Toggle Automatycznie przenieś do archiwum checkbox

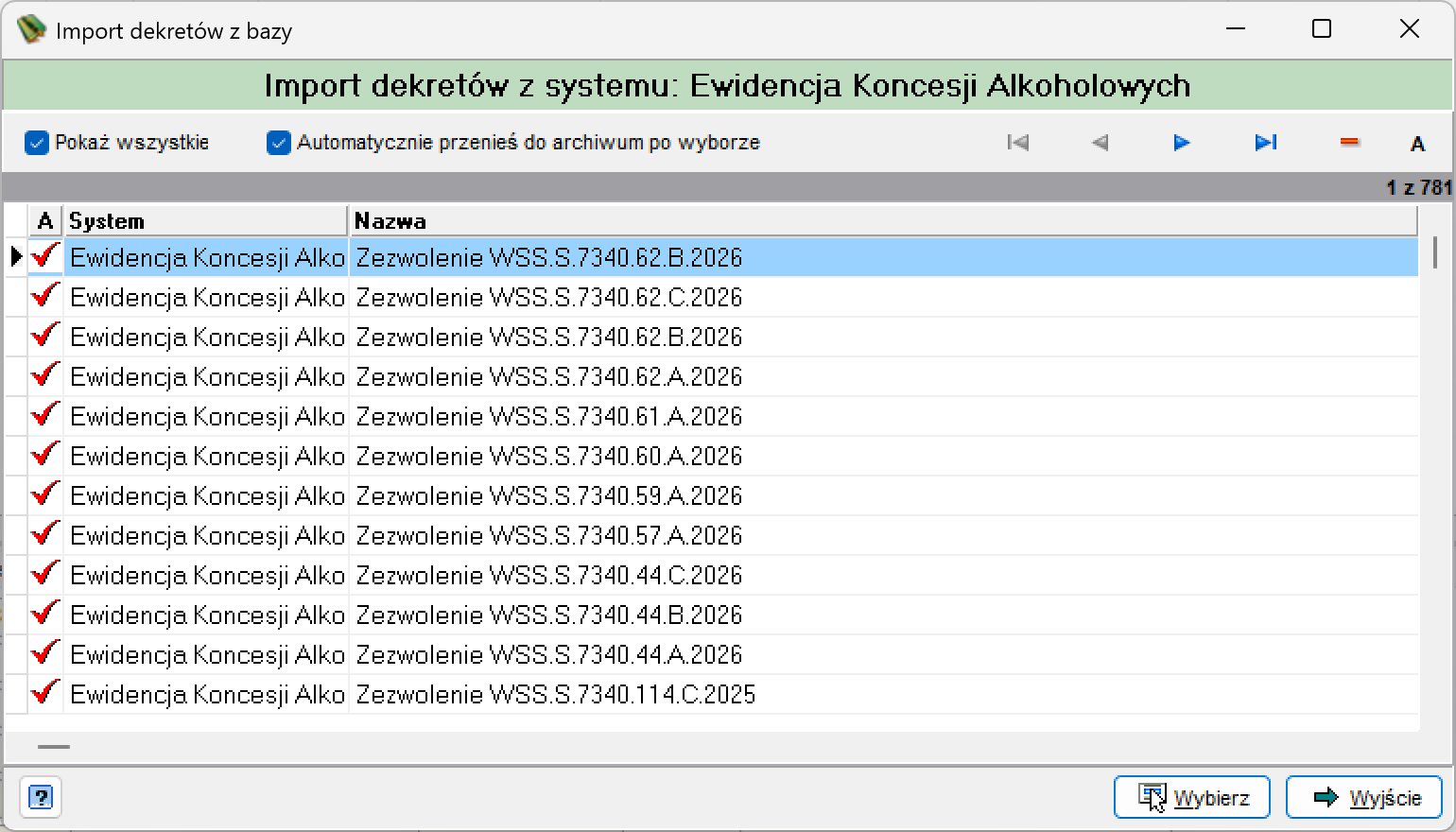tap(279, 143)
